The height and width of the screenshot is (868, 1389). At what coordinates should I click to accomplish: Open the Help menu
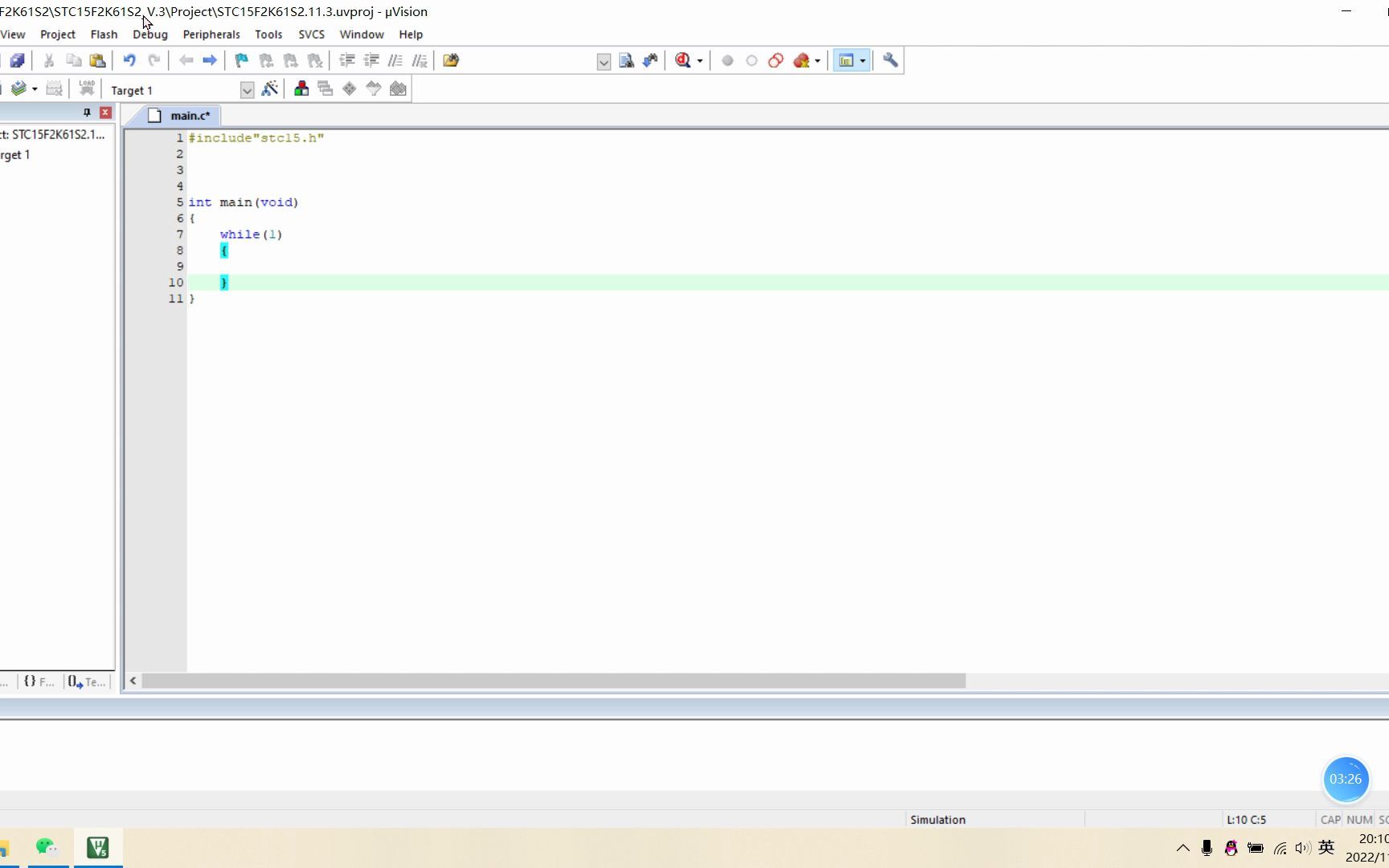click(411, 35)
